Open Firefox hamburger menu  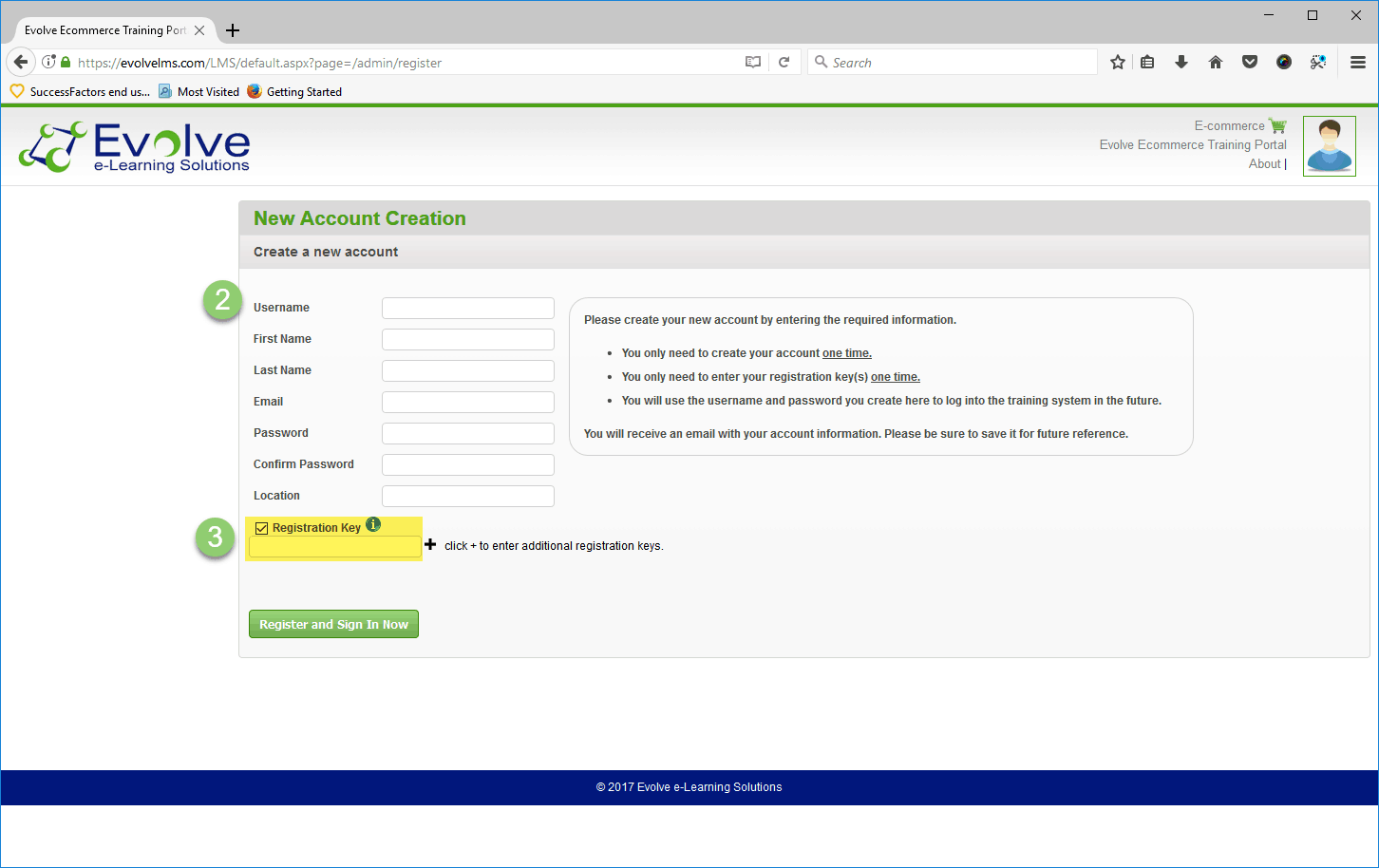tap(1358, 63)
